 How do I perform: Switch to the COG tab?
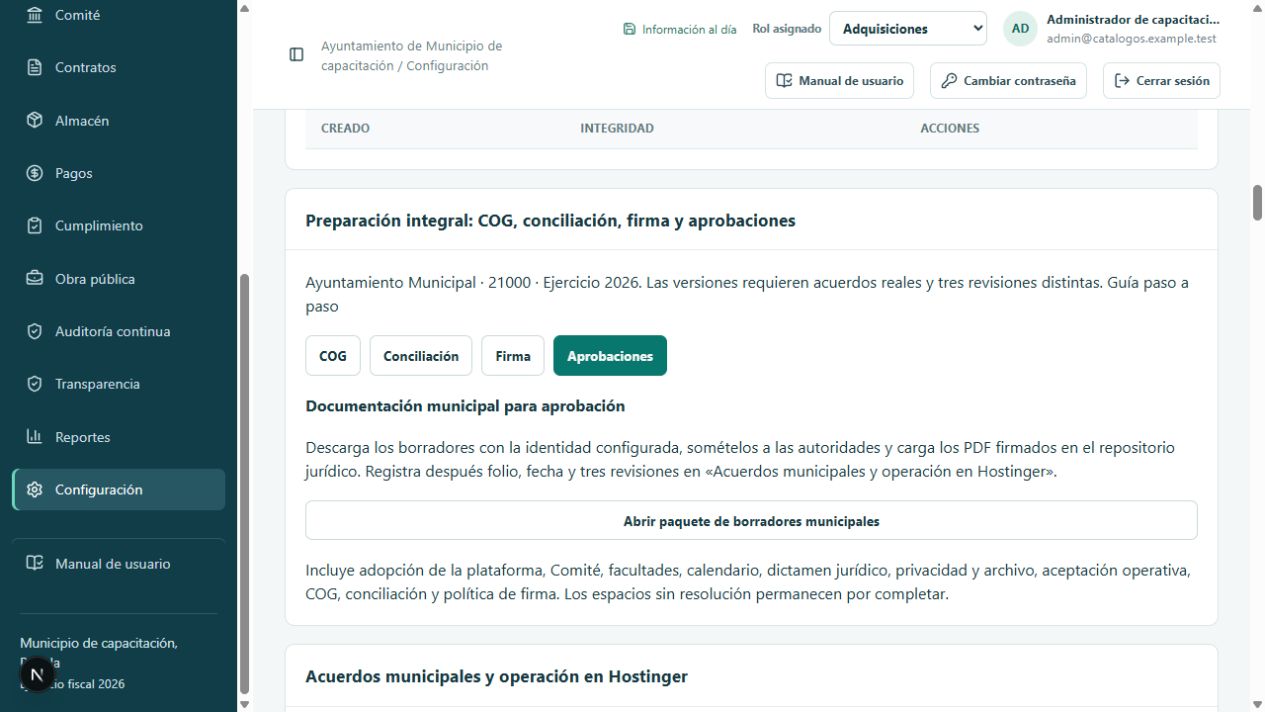pyautogui.click(x=333, y=356)
